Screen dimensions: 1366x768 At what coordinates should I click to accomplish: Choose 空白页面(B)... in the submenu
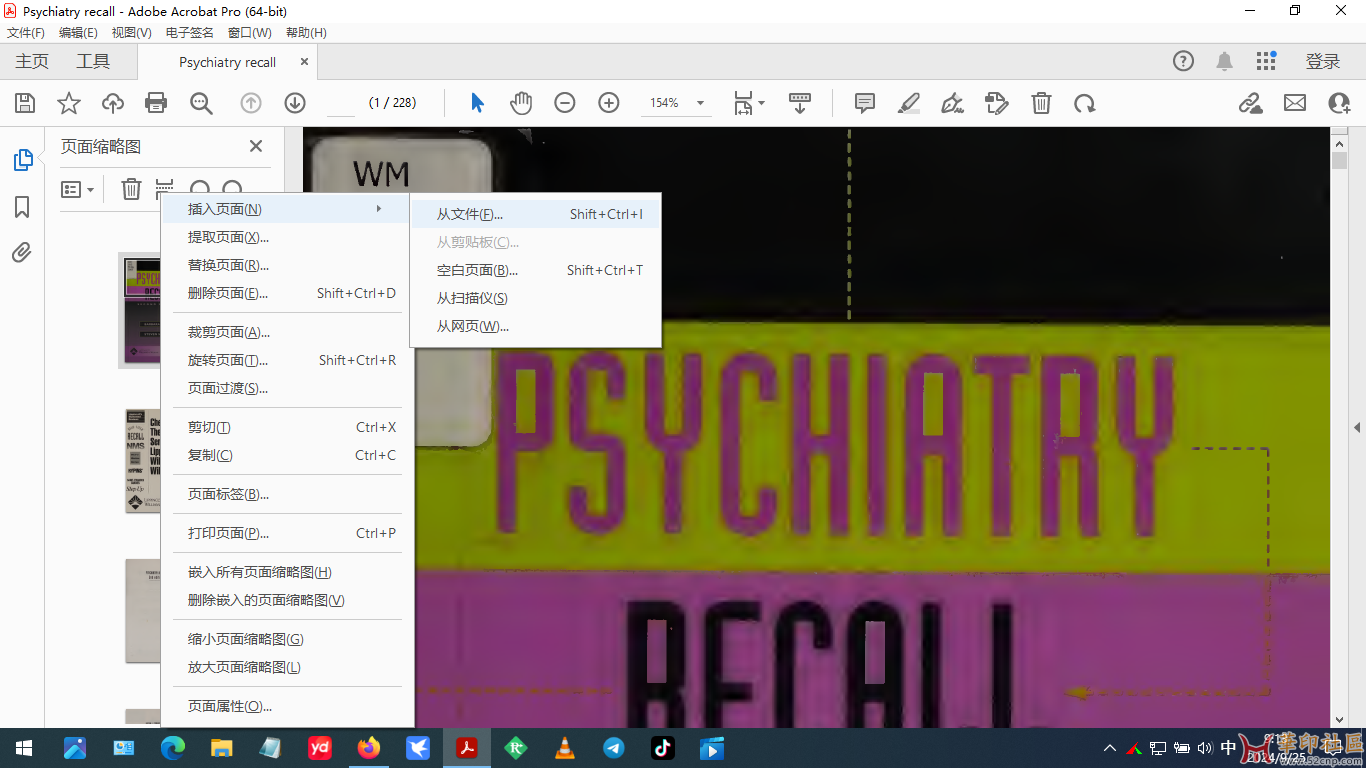536,270
